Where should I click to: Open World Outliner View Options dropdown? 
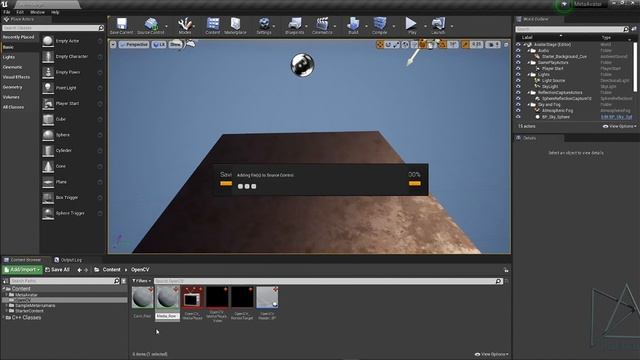tap(620, 127)
